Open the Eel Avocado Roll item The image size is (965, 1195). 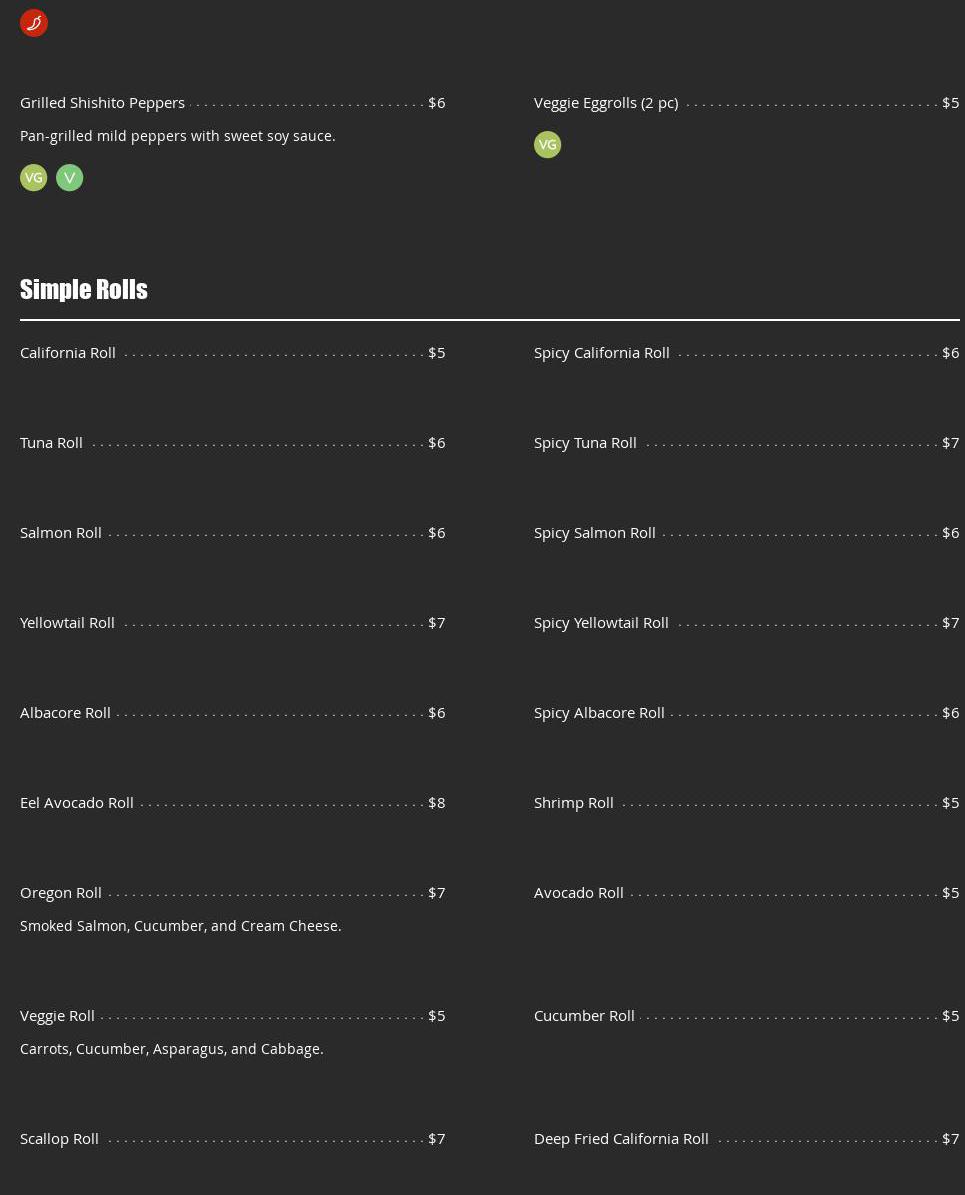[x=77, y=803]
